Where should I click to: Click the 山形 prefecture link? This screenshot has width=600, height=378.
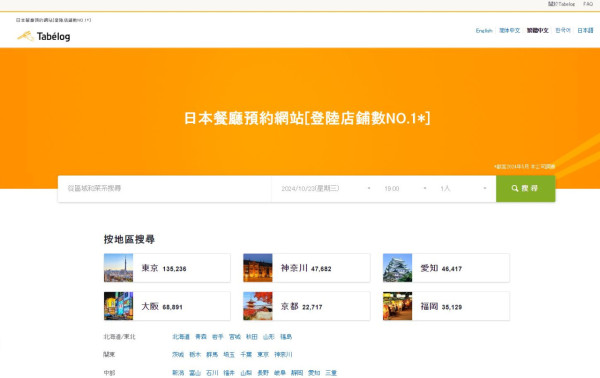pos(269,337)
